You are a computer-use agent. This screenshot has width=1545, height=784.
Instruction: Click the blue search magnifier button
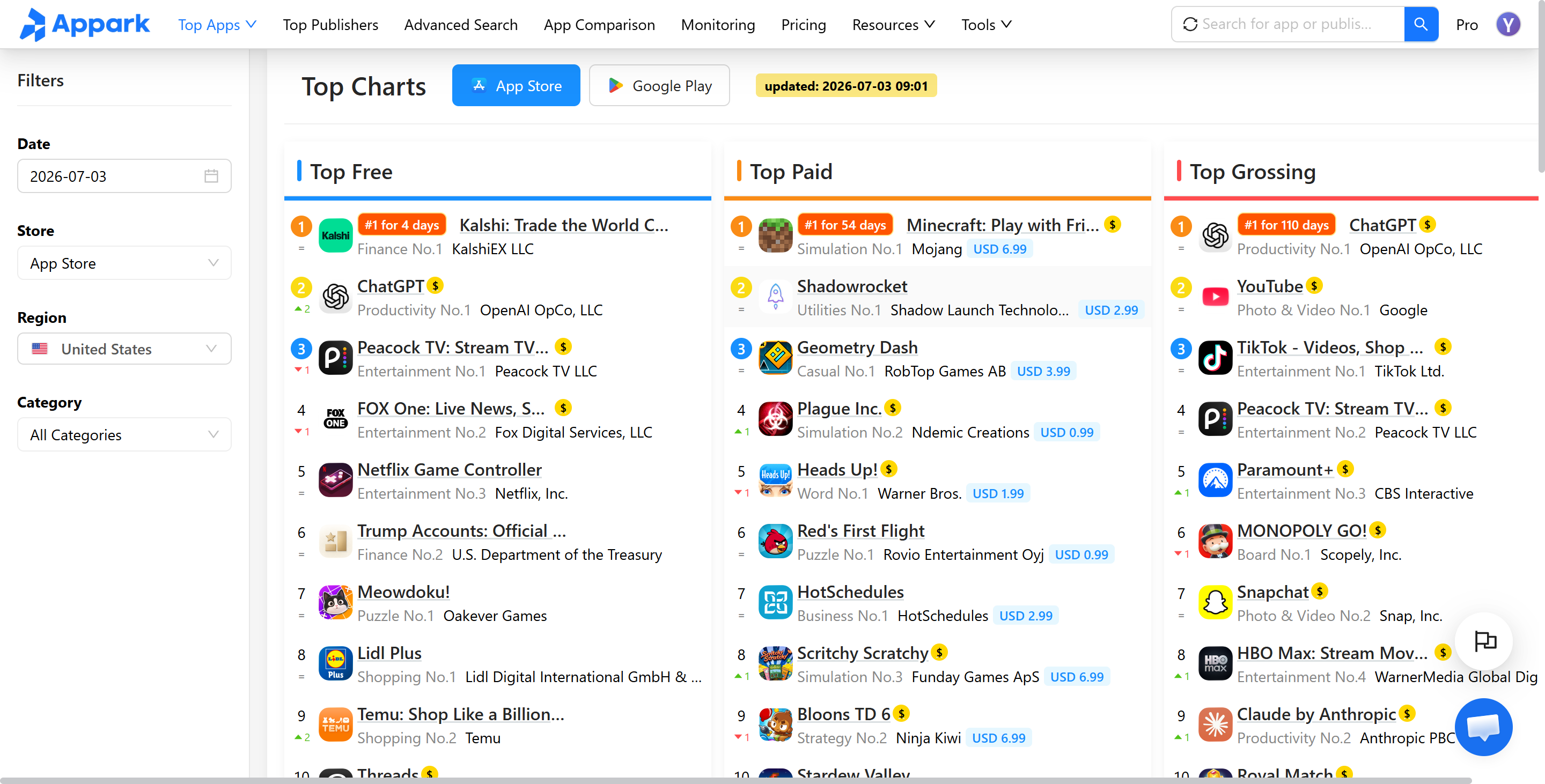click(x=1421, y=24)
